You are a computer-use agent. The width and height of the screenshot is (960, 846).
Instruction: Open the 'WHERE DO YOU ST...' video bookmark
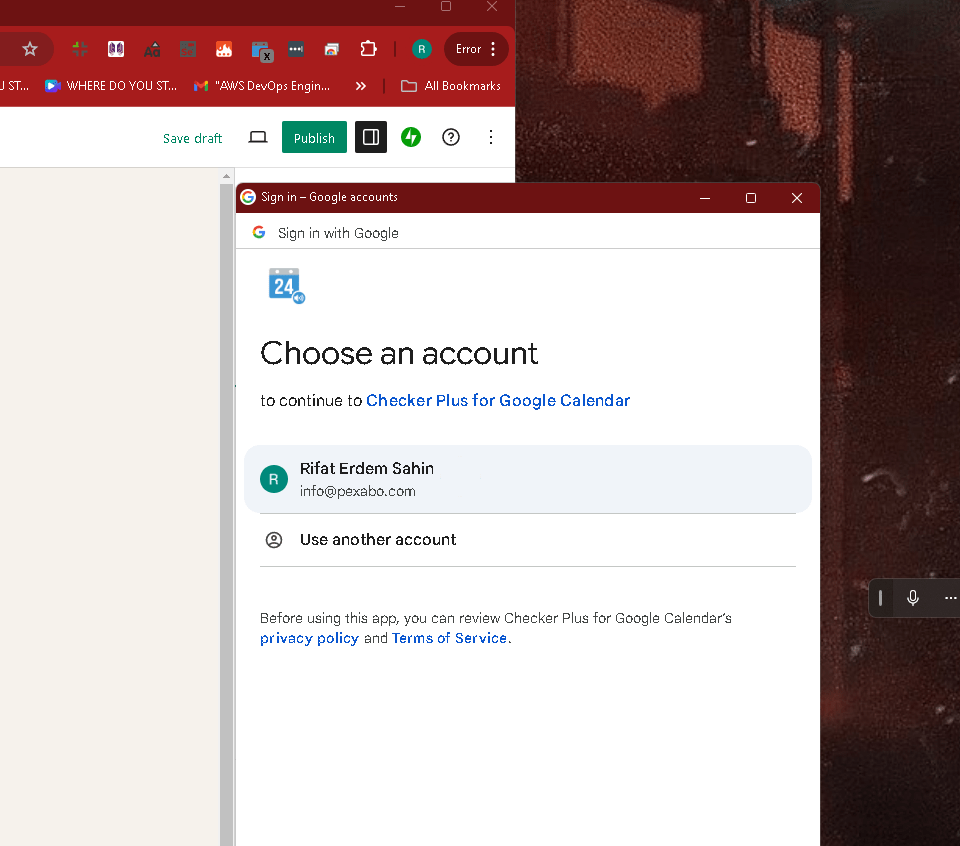pyautogui.click(x=111, y=86)
